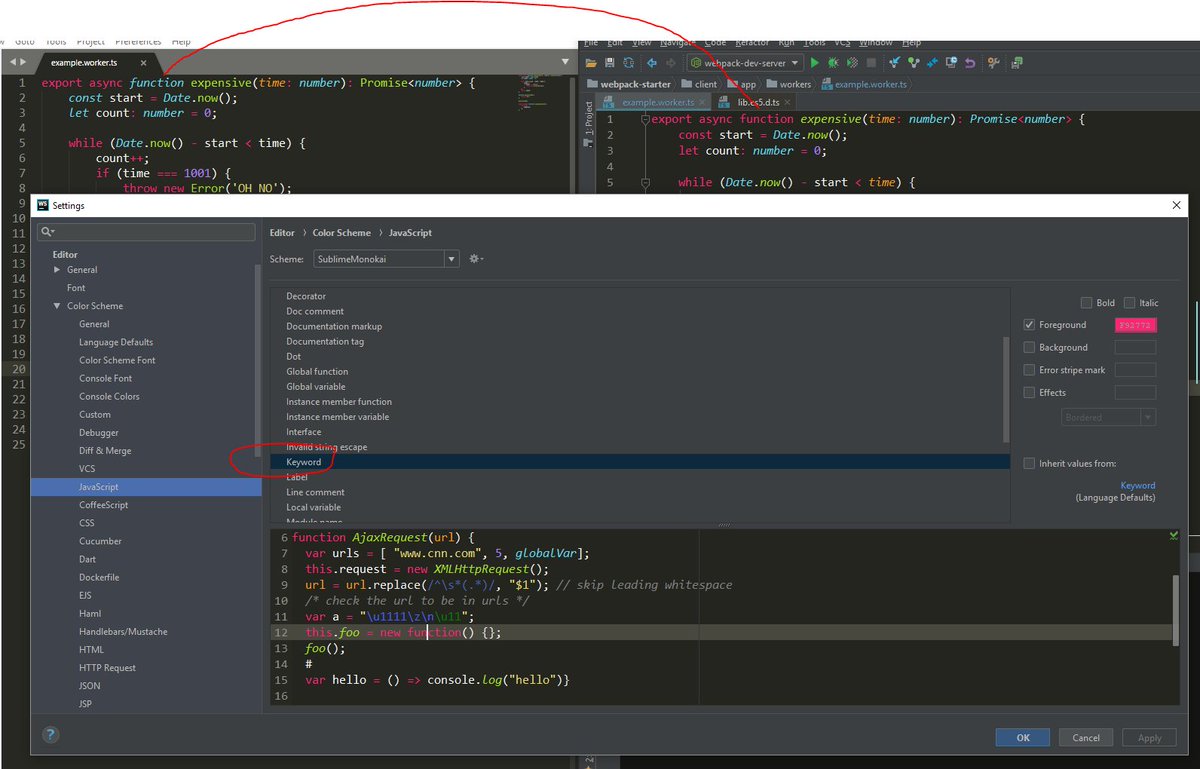
Task: Start debugging with the green bug icon
Action: click(833, 63)
